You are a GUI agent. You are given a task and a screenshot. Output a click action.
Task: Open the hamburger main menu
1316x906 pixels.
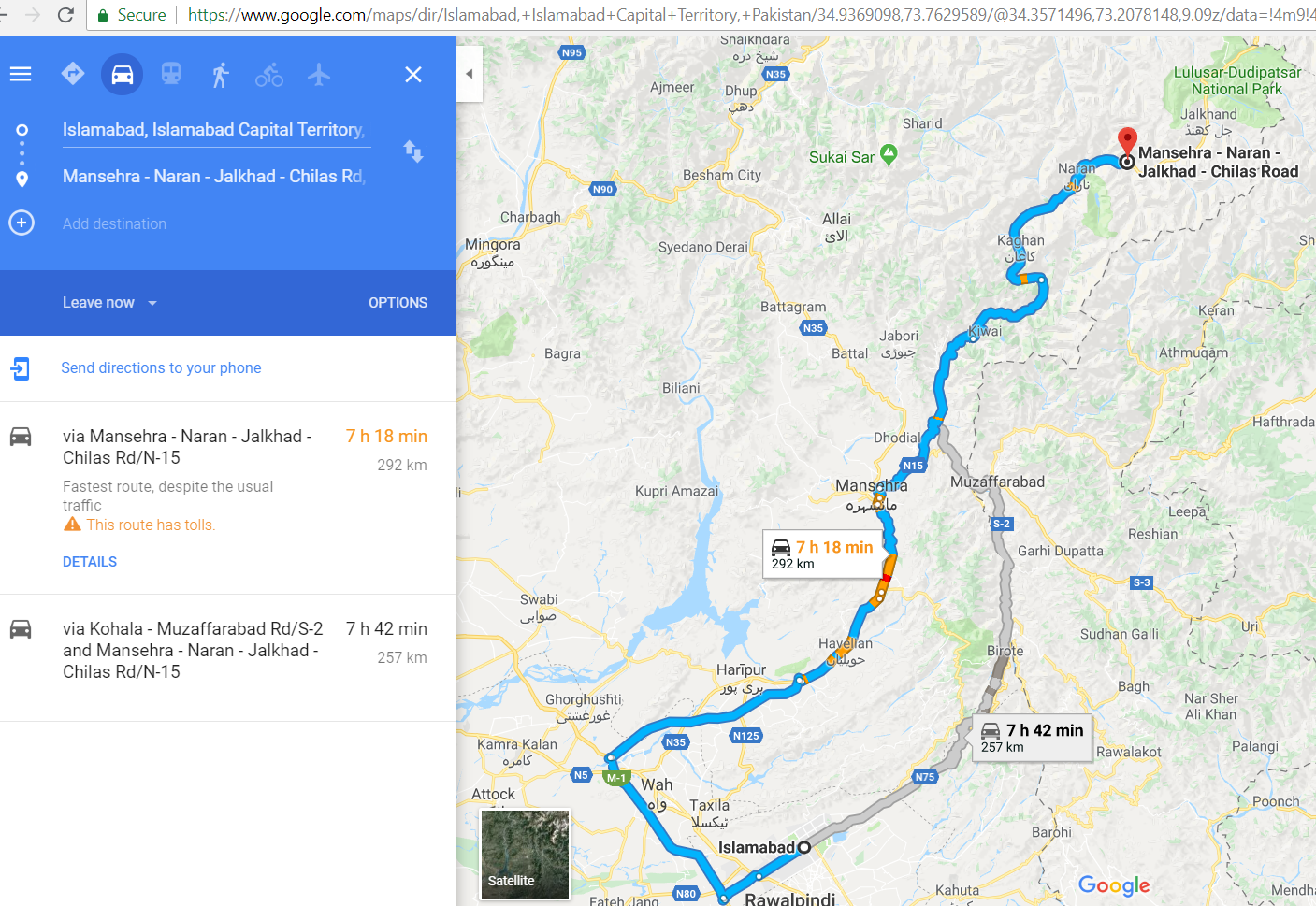click(x=21, y=74)
